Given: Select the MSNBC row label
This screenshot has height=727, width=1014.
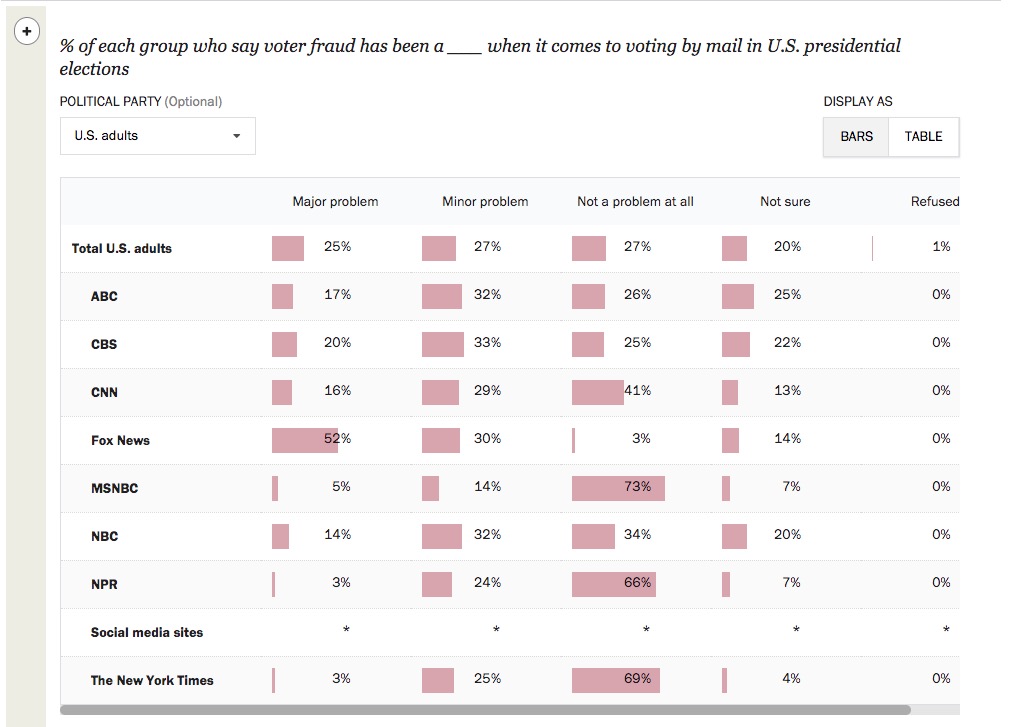Looking at the screenshot, I should point(114,489).
